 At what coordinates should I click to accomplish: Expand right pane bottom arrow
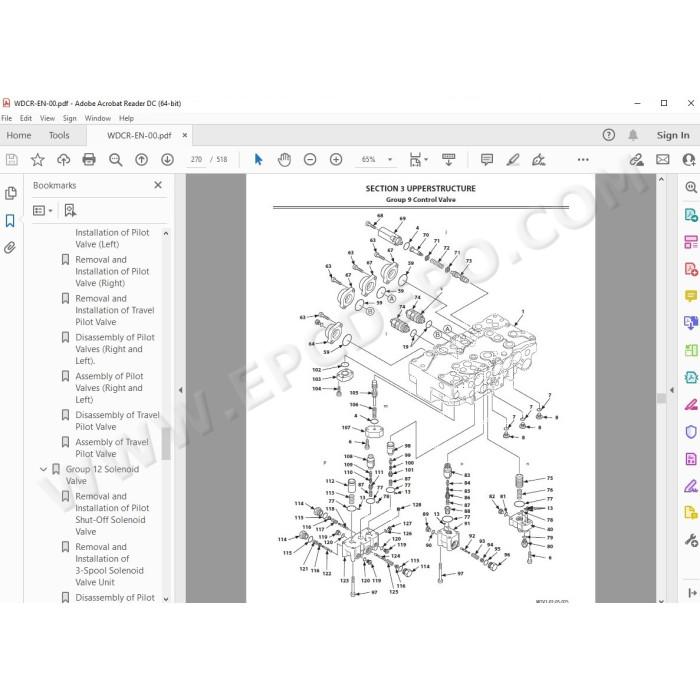click(x=692, y=593)
